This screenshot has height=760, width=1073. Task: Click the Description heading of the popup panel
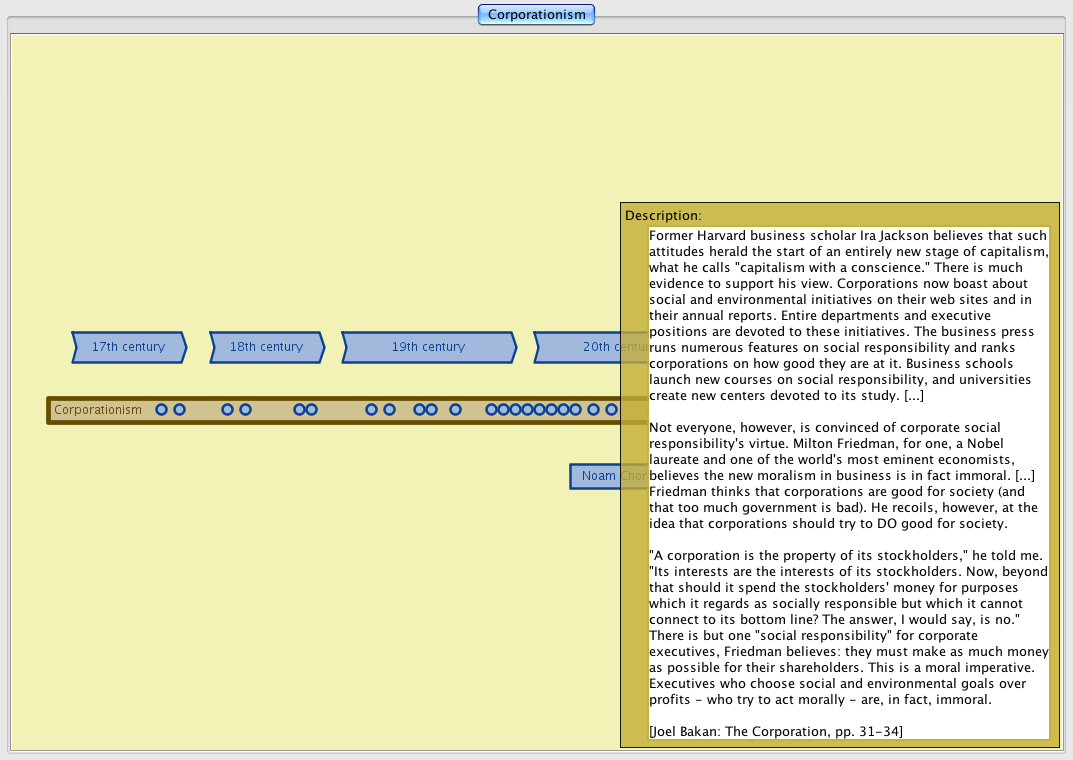(x=663, y=215)
